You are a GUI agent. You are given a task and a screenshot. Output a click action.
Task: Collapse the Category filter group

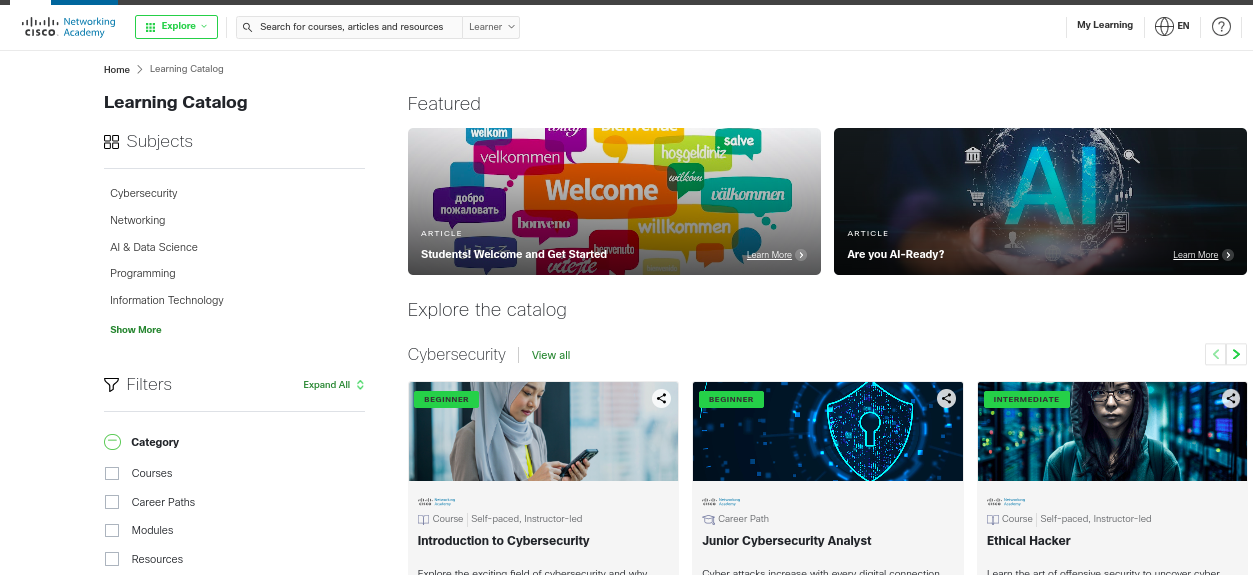coord(112,442)
